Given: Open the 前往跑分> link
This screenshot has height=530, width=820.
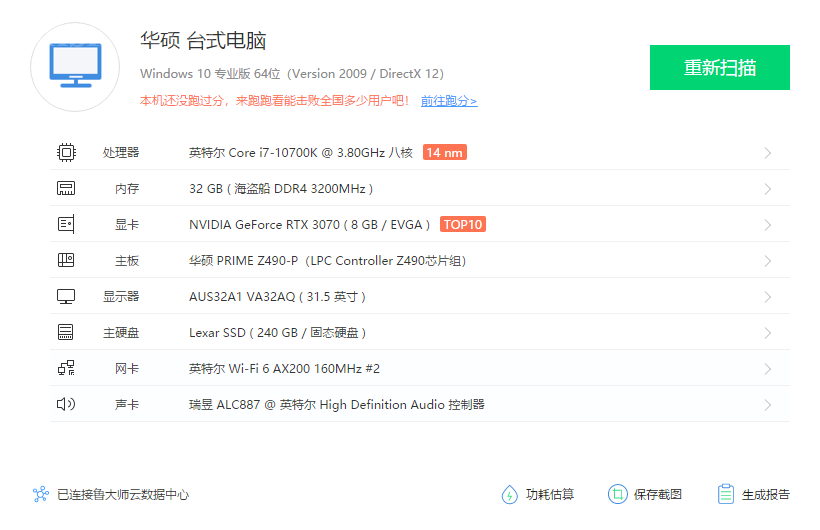Looking at the screenshot, I should coord(449,101).
